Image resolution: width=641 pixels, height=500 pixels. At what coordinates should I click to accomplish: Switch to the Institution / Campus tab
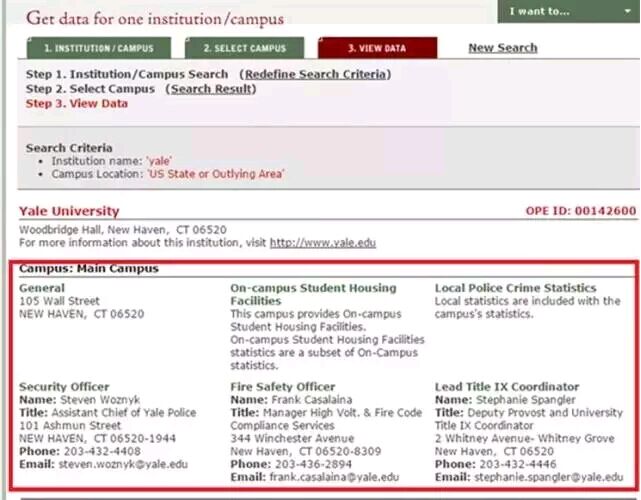[99, 48]
